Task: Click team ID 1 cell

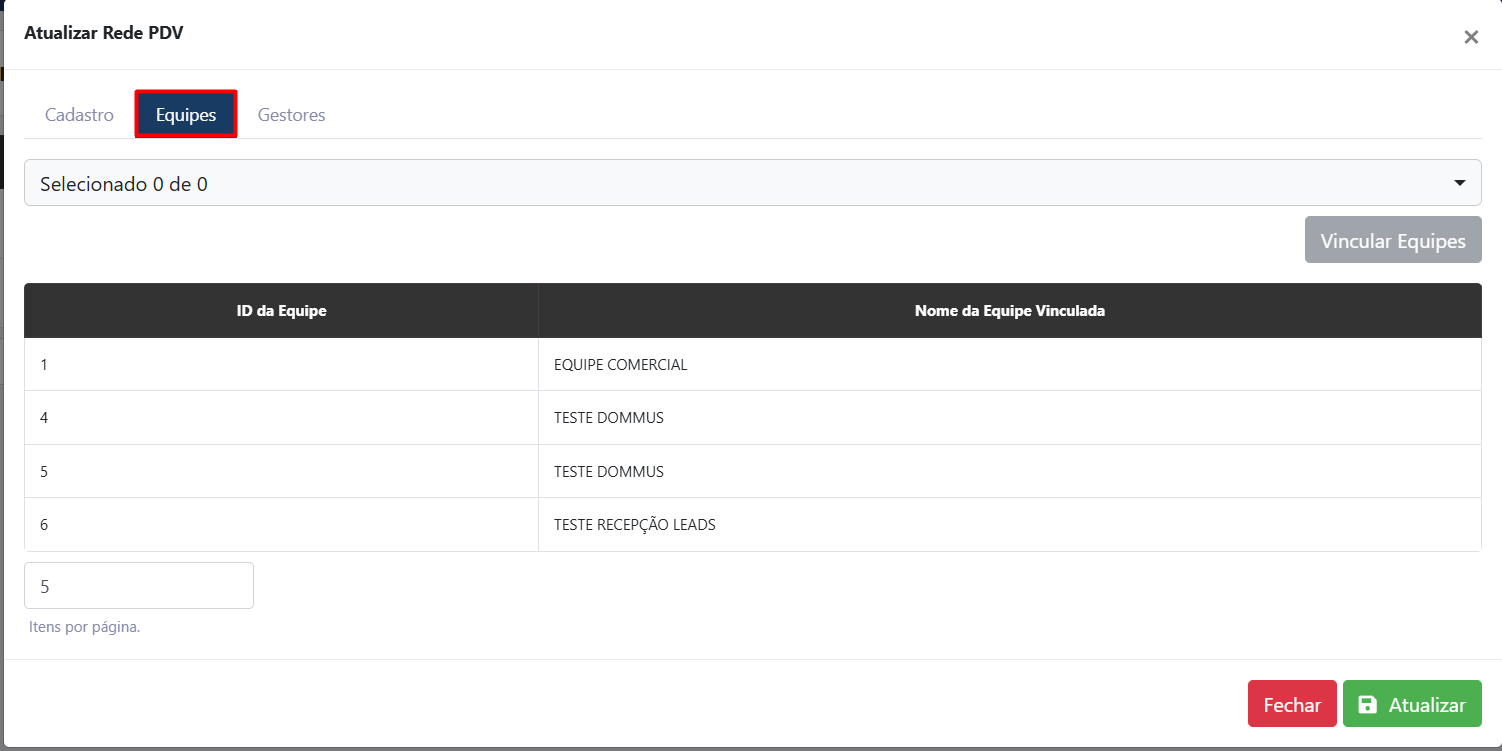Action: click(45, 365)
